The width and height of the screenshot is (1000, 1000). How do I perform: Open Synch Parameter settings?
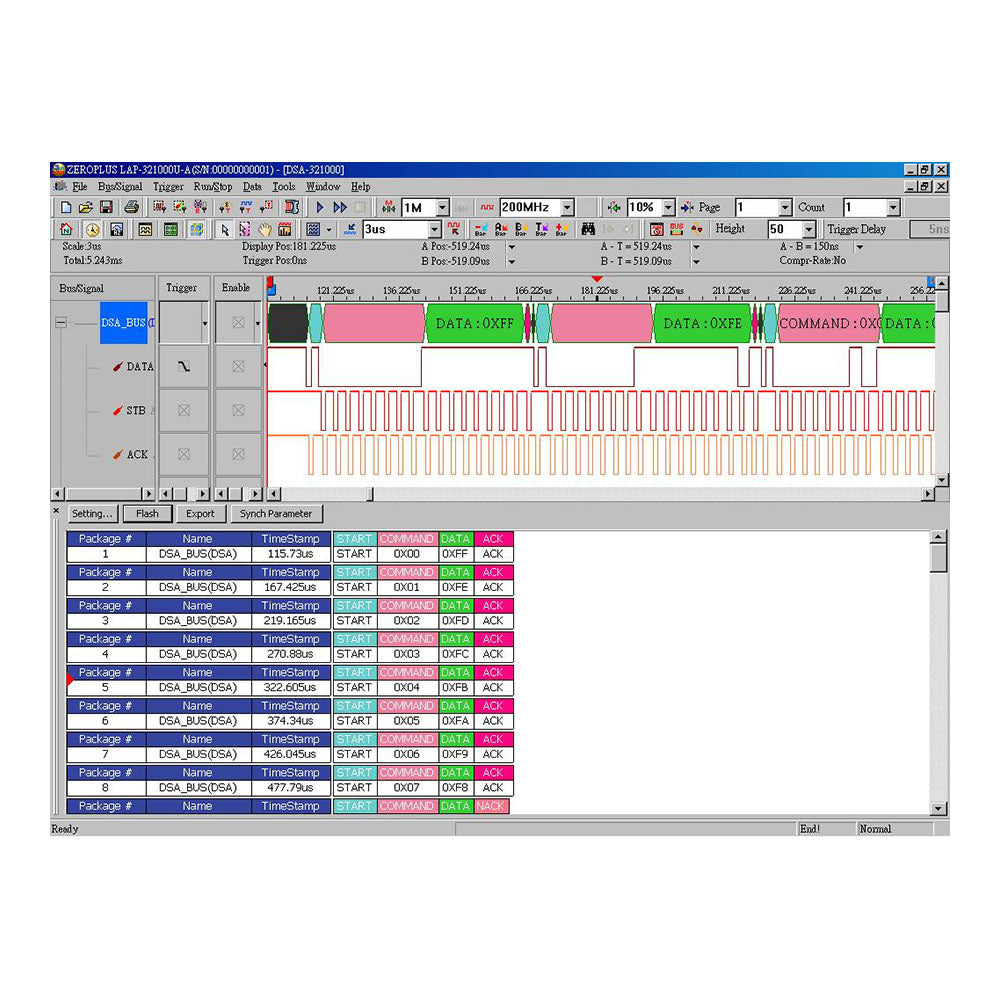pos(277,513)
